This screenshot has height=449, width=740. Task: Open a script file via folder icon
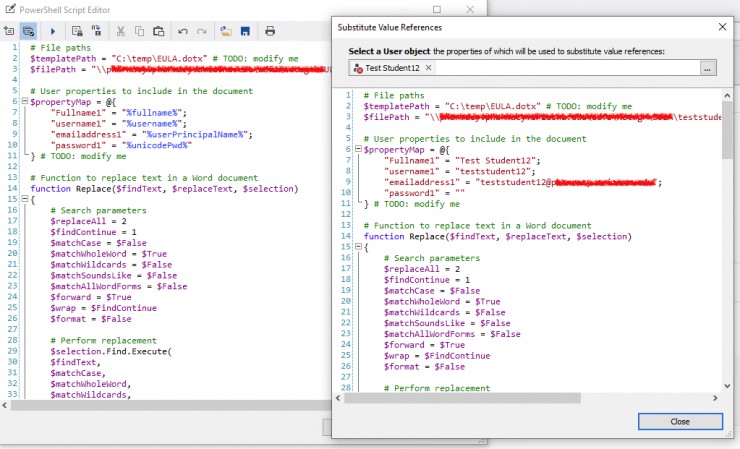click(226, 31)
